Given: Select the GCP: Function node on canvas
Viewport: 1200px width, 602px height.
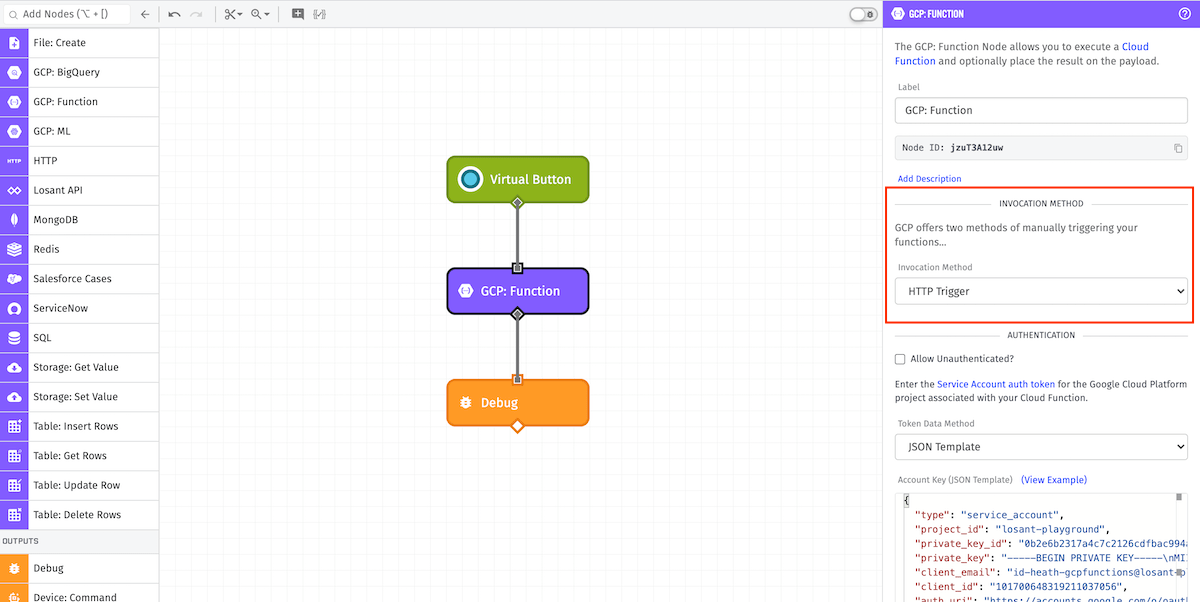Looking at the screenshot, I should pos(517,291).
